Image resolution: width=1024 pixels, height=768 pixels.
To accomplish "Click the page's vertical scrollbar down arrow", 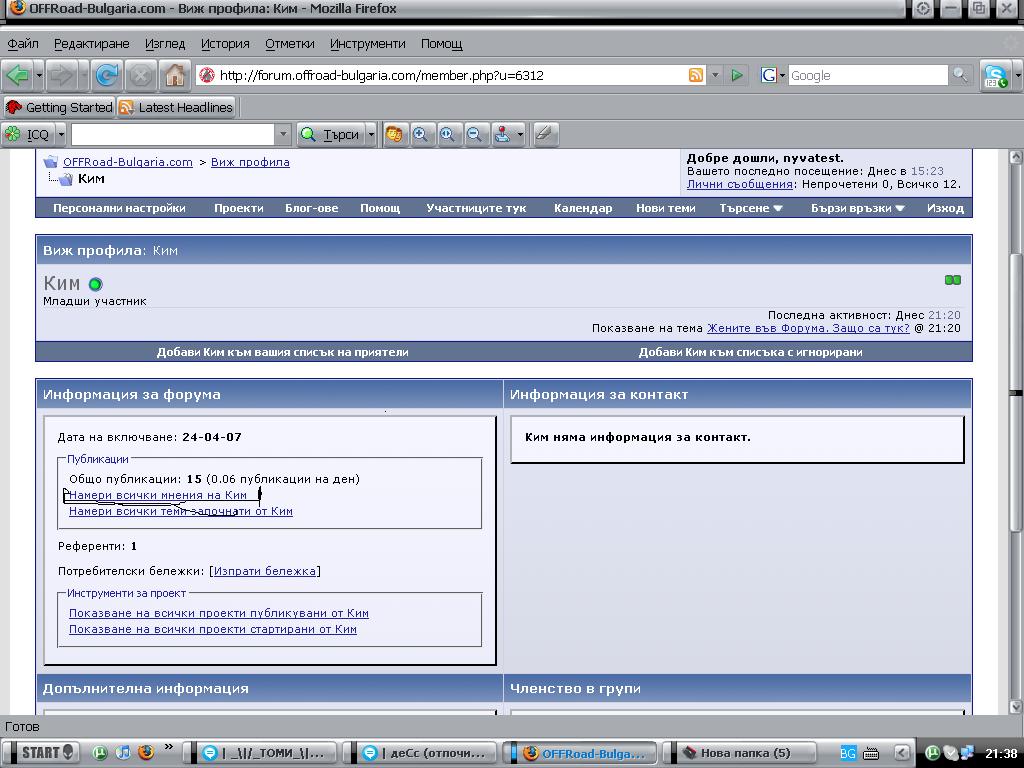I will [1016, 707].
